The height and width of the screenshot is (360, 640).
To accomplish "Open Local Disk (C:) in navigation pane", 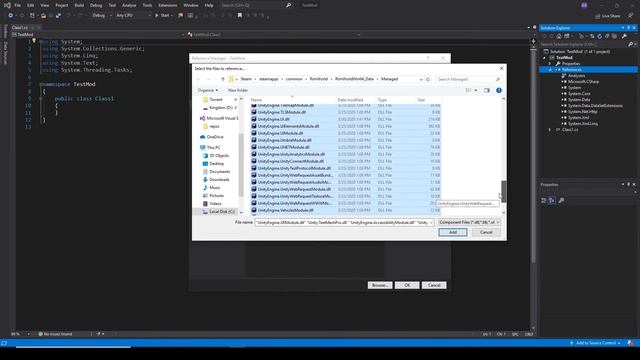I will point(218,212).
